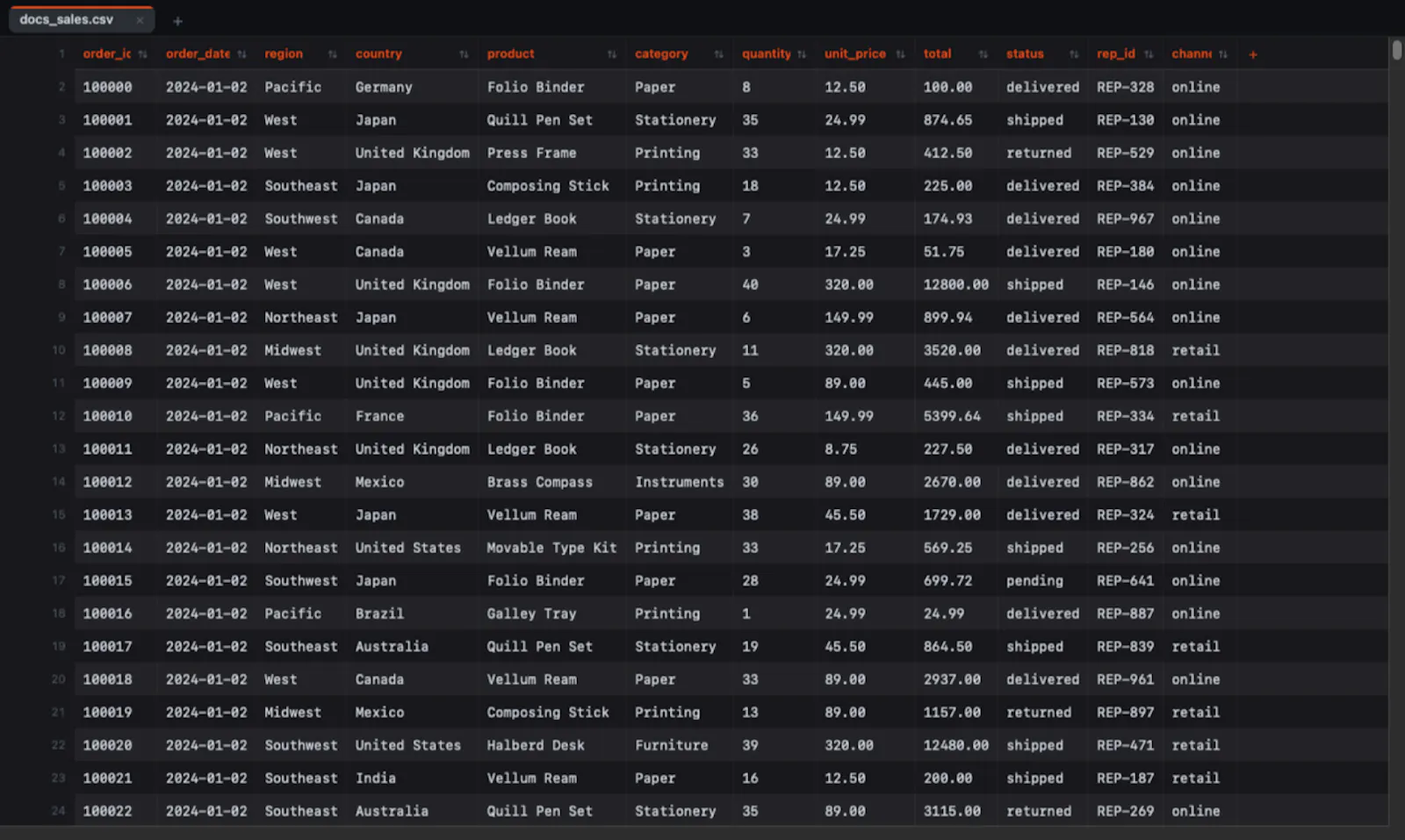
Task: Add a new column with plus icon
Action: (x=1253, y=54)
